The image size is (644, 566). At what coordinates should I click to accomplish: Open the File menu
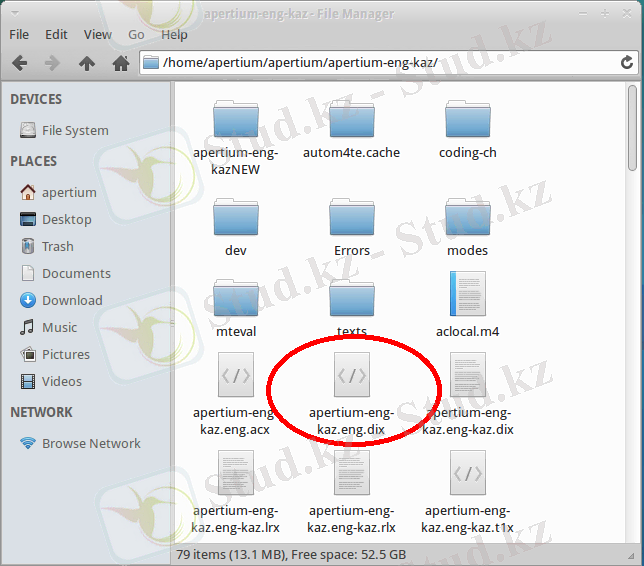(x=19, y=35)
